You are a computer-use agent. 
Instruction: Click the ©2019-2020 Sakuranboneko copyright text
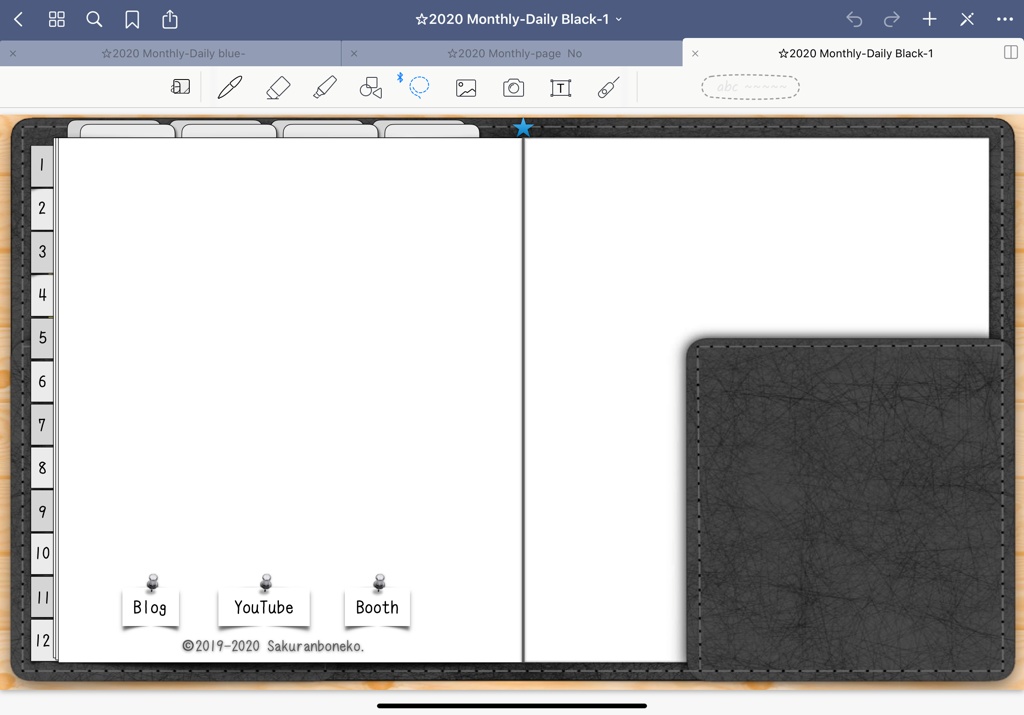273,646
